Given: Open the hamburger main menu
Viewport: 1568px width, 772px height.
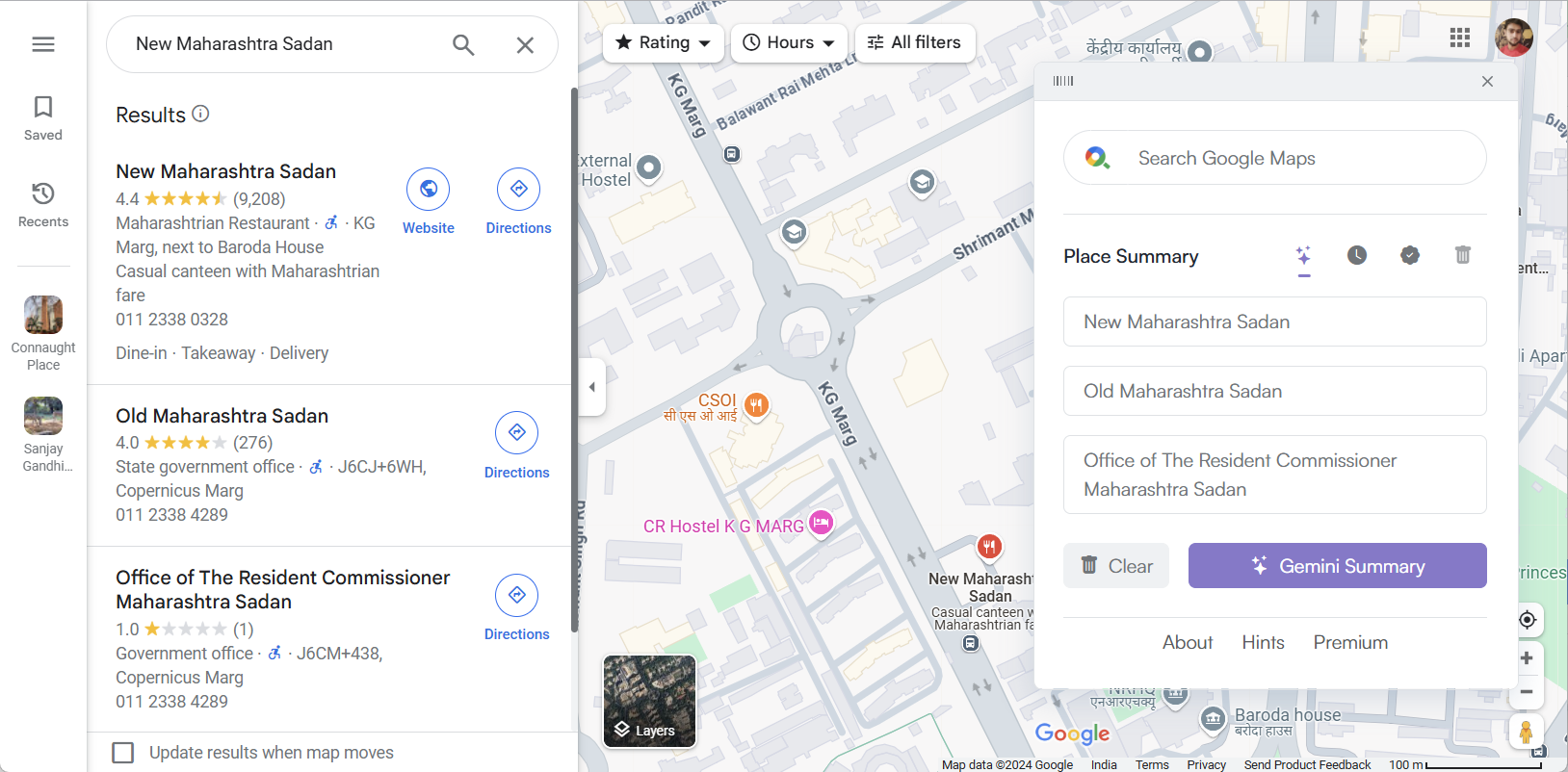Looking at the screenshot, I should click(x=43, y=44).
